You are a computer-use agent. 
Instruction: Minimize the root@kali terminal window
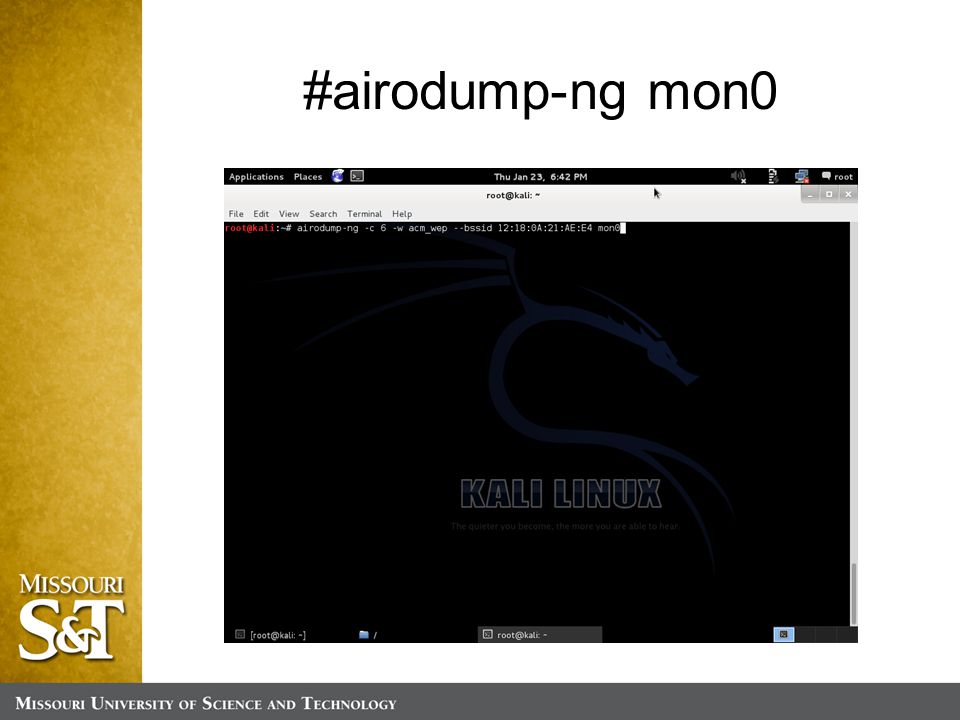click(x=810, y=195)
